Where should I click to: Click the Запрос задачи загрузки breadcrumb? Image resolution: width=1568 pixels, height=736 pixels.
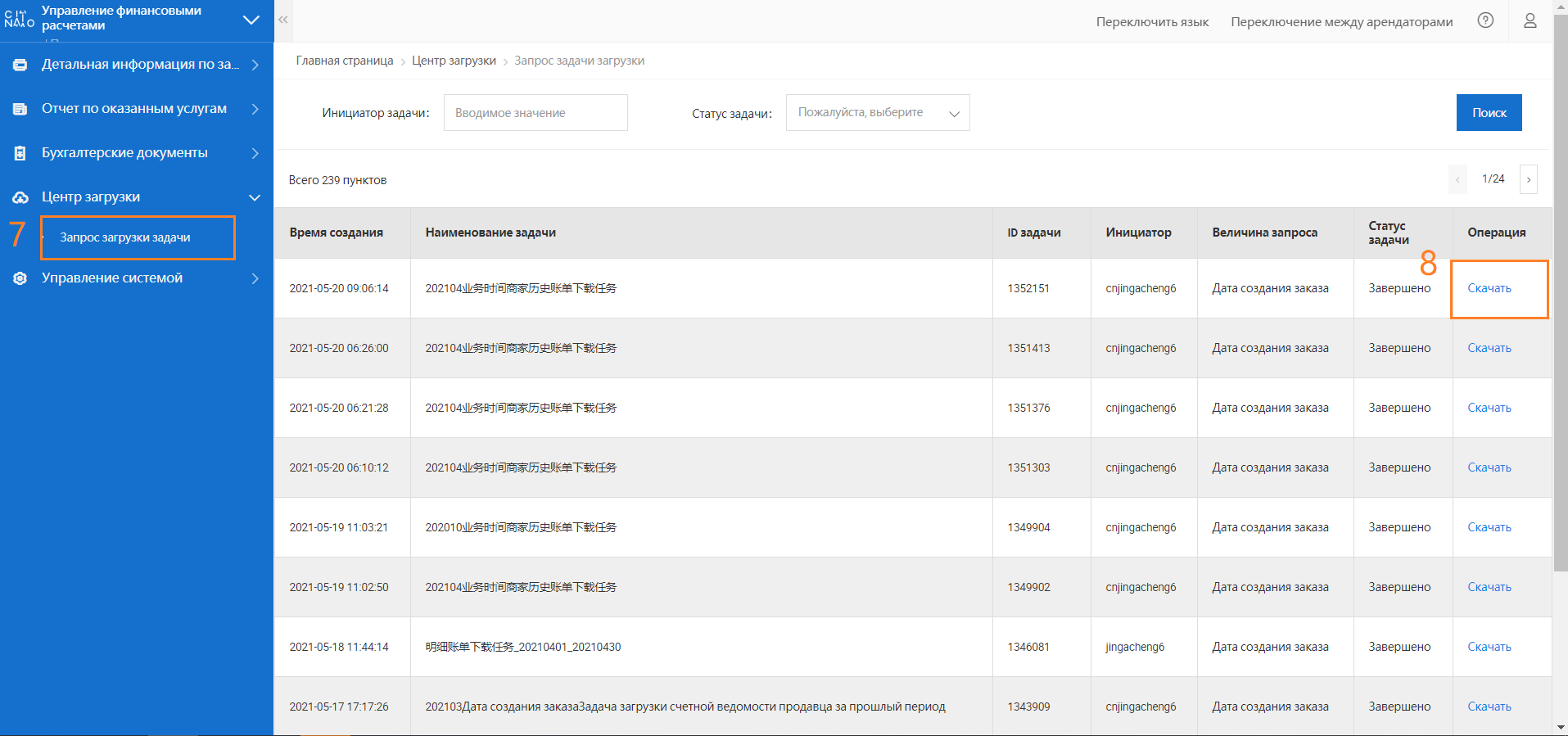[x=579, y=61]
